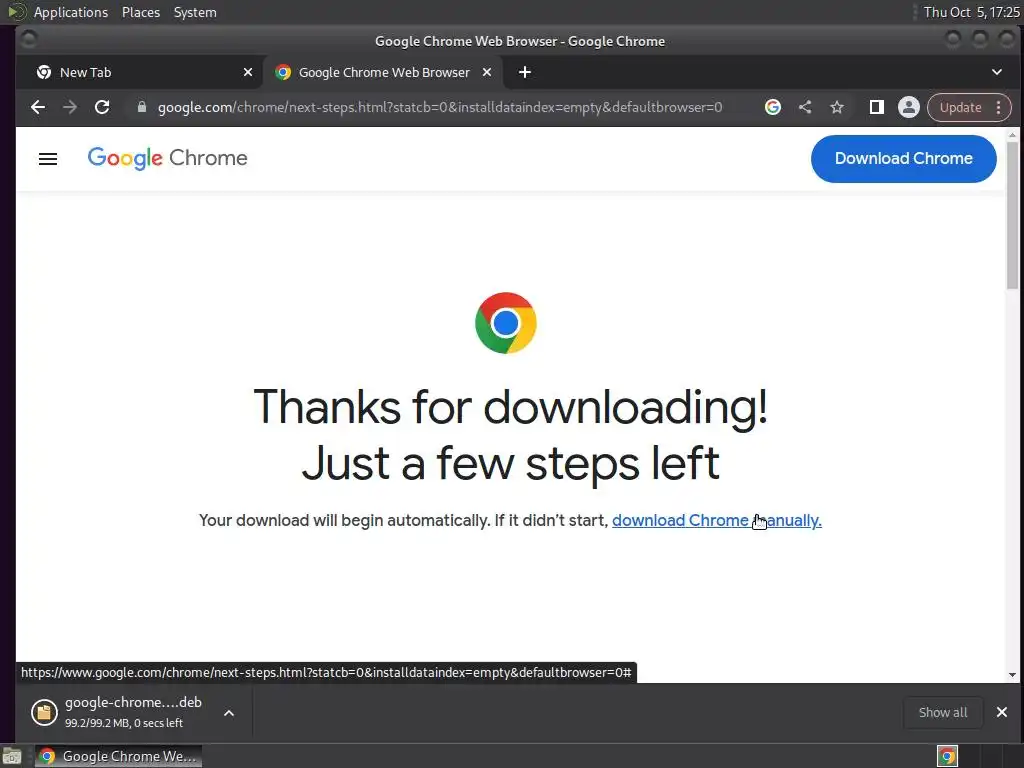The height and width of the screenshot is (768, 1024).
Task: Click the large Chrome logo image
Action: pos(505,323)
